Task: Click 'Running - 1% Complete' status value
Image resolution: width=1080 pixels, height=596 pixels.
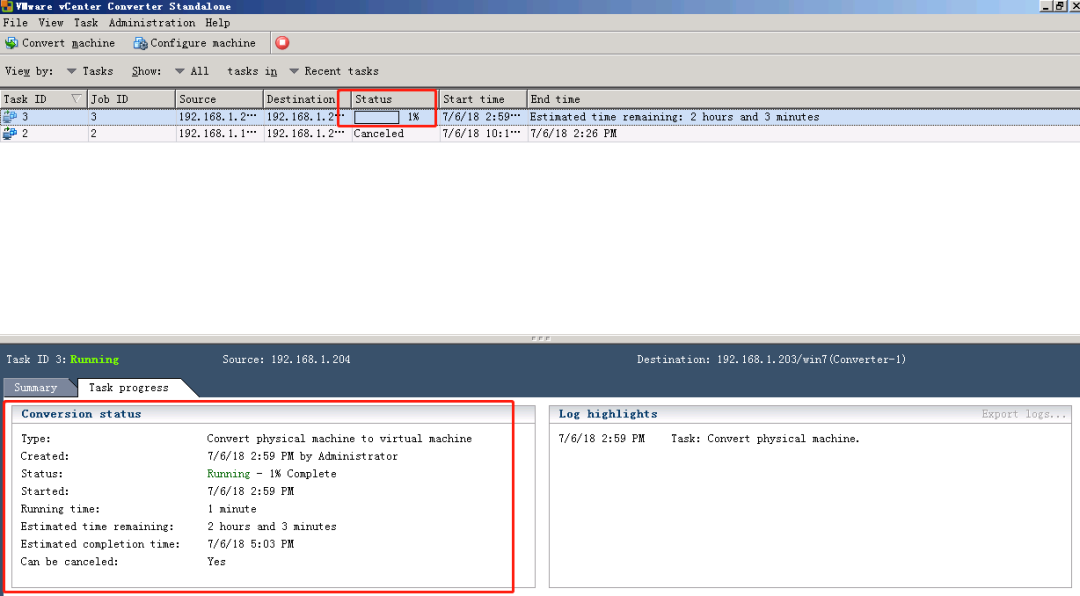Action: [x=271, y=473]
